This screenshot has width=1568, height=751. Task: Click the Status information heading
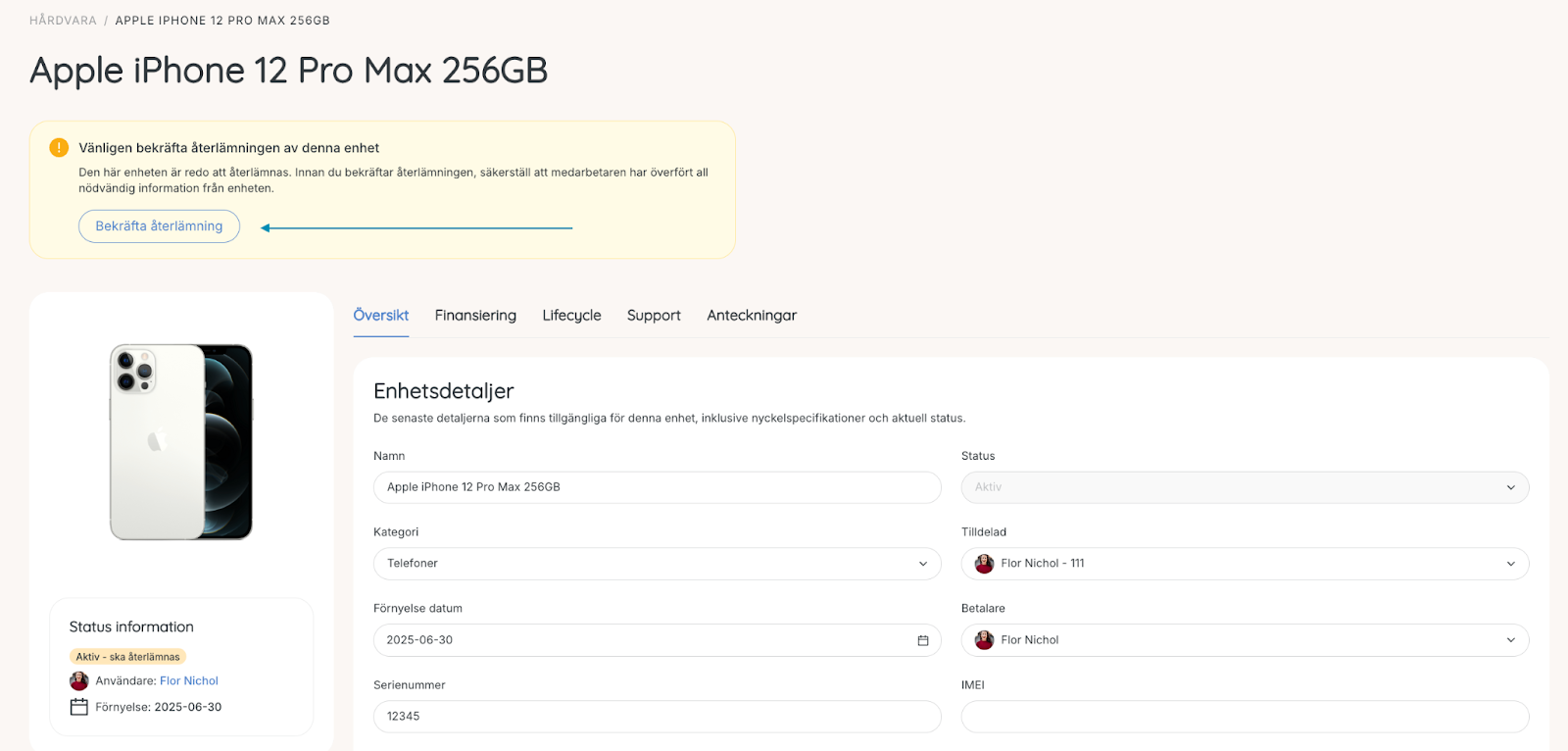click(x=131, y=627)
